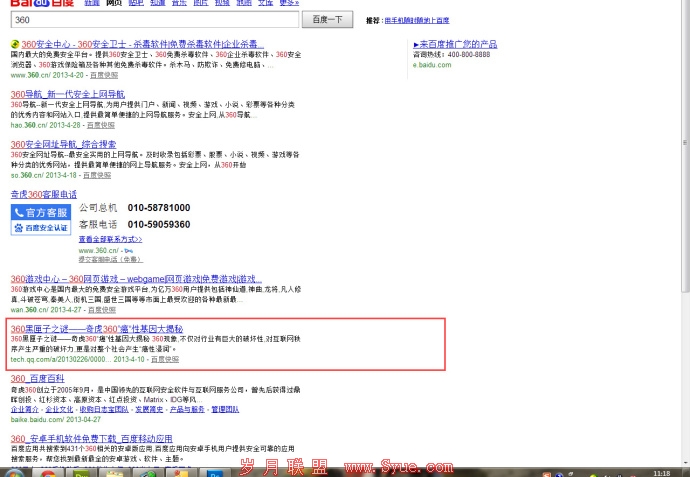The width and height of the screenshot is (690, 477).
Task: Open the 产品与服务 sublink under 百度百科
Action: click(187, 409)
